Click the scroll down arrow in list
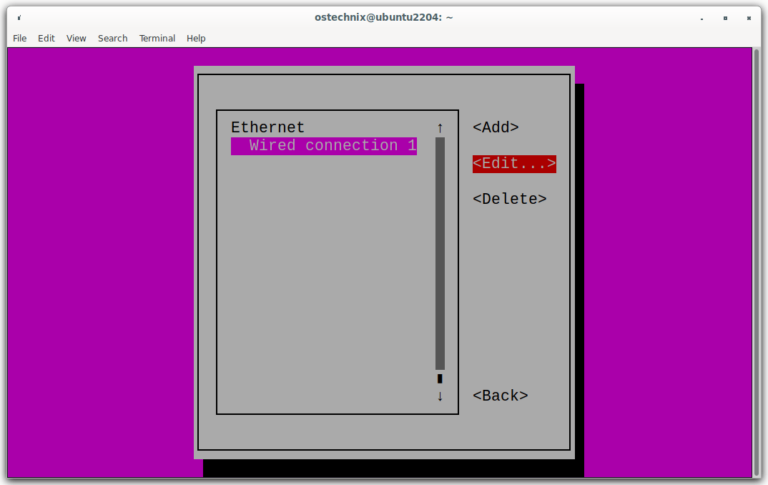The width and height of the screenshot is (768, 485). [439, 396]
